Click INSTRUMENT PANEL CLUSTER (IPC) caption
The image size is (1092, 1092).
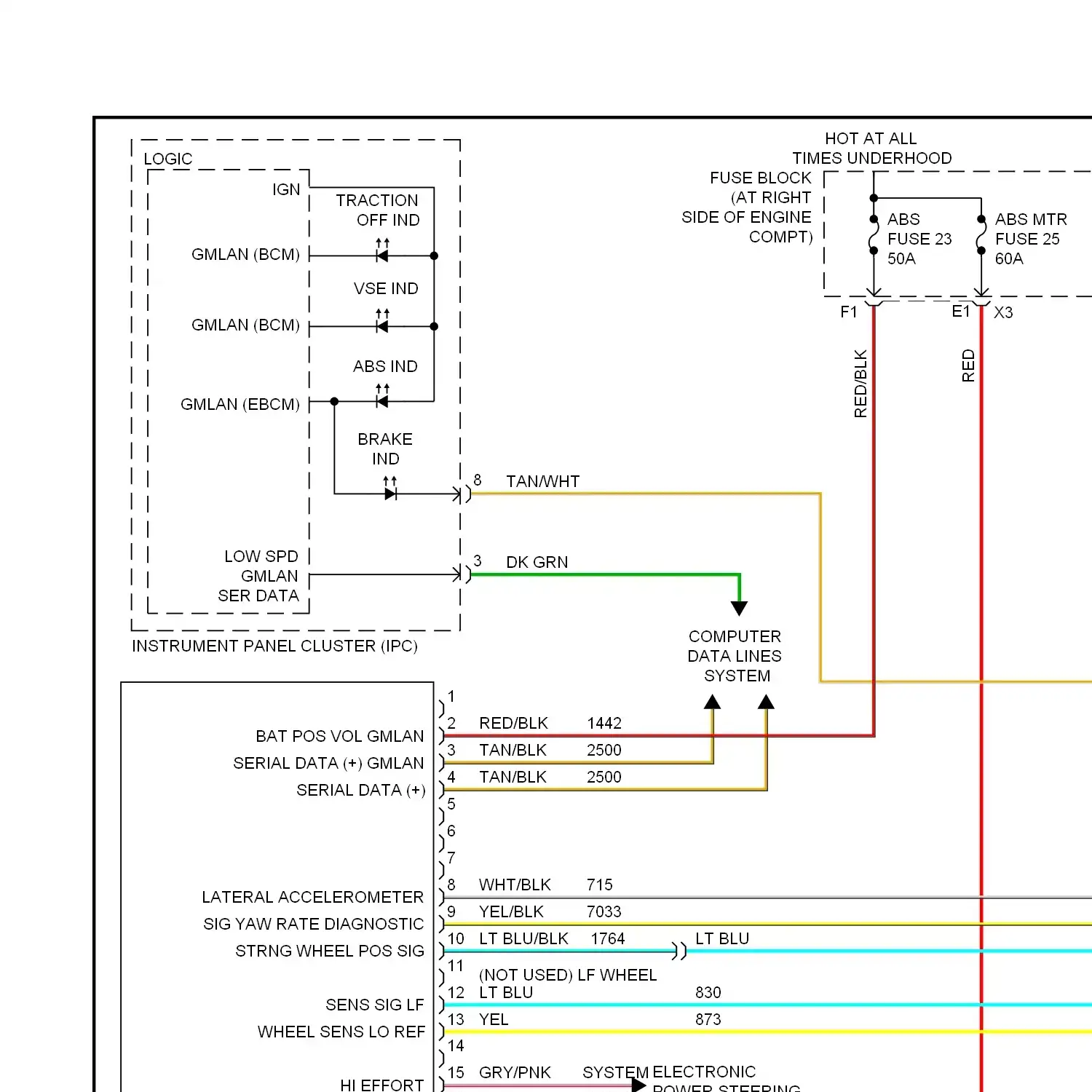[x=274, y=646]
